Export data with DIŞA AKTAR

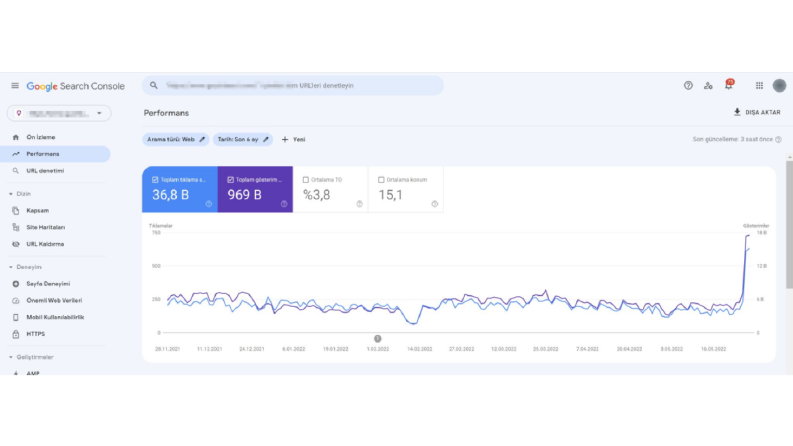pos(757,112)
